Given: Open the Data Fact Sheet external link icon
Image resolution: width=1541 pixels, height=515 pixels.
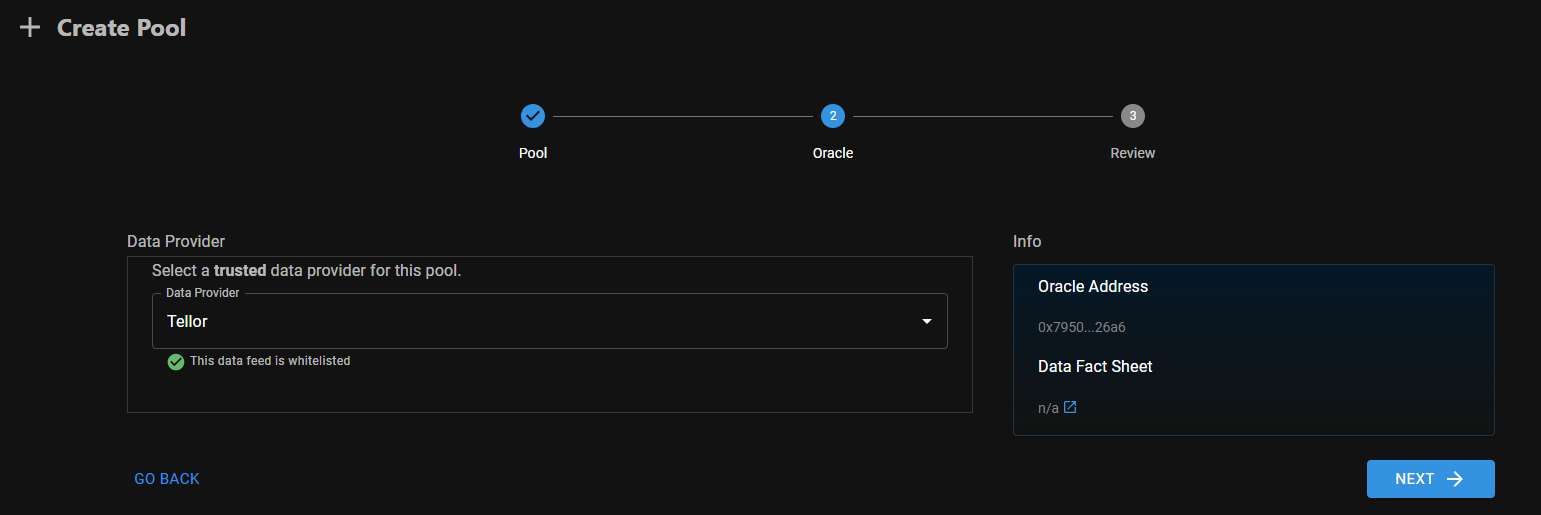Looking at the screenshot, I should click(x=1070, y=407).
